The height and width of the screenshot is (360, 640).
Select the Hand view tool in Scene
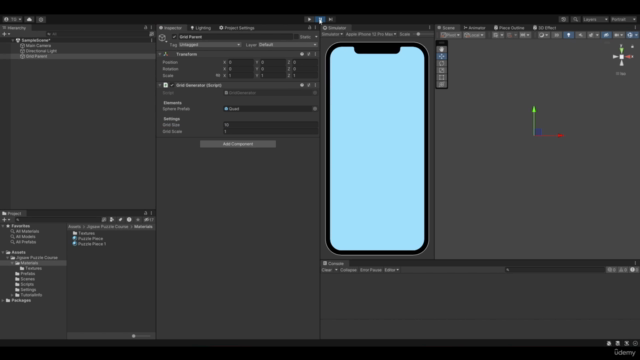(x=442, y=49)
